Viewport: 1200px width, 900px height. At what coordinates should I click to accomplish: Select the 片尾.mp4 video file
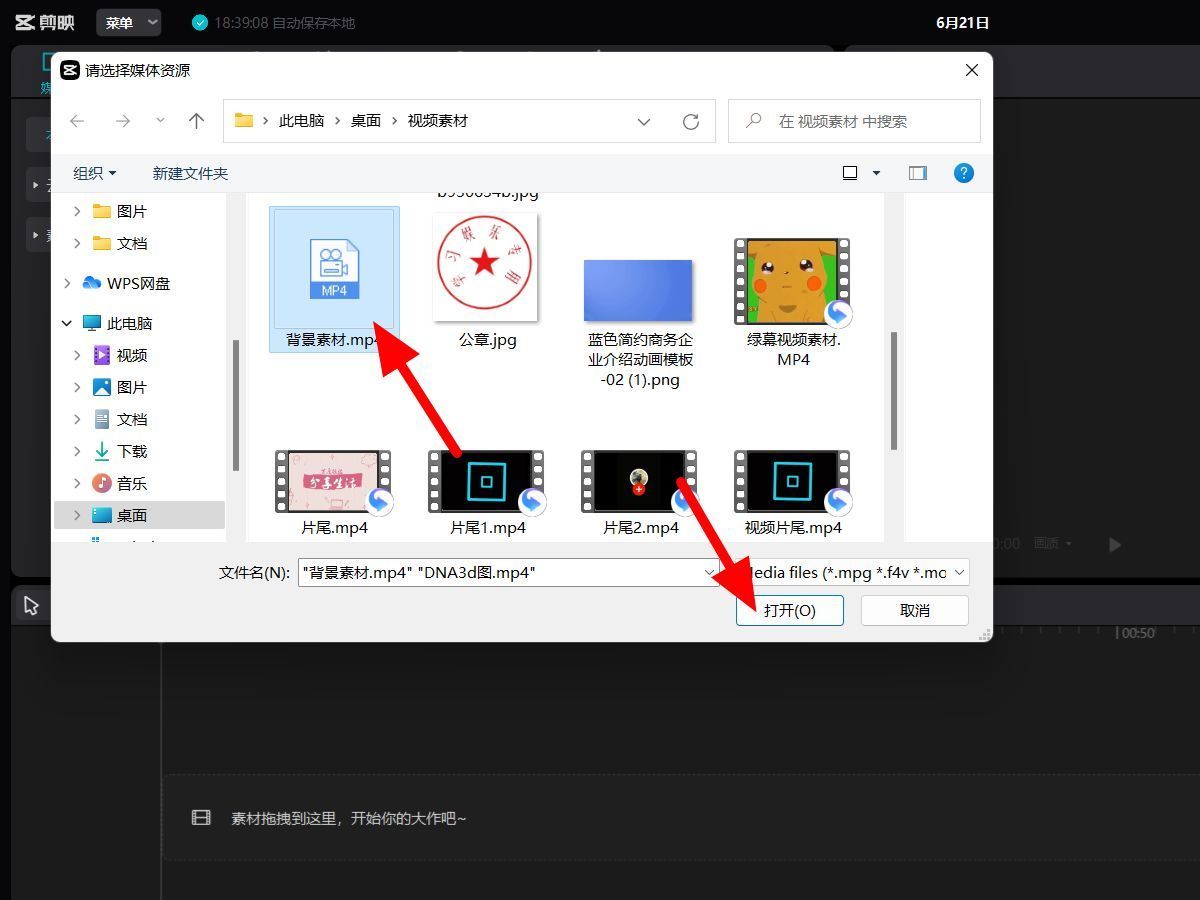pos(334,482)
